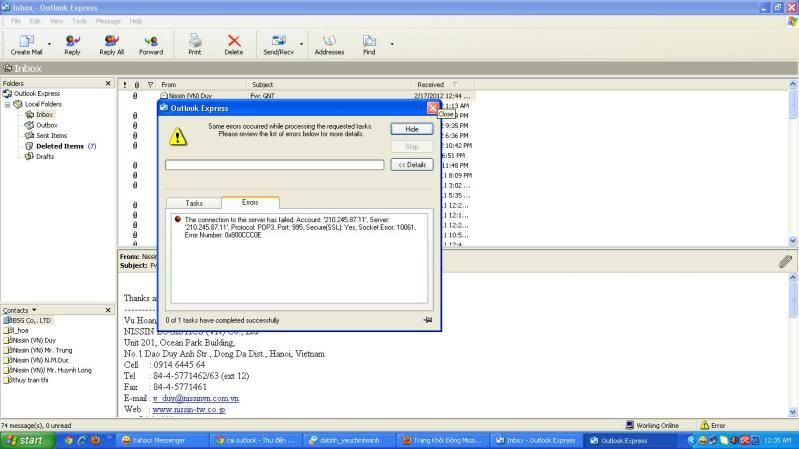Click the Forward toolbar icon
799x449 pixels.
[x=151, y=44]
